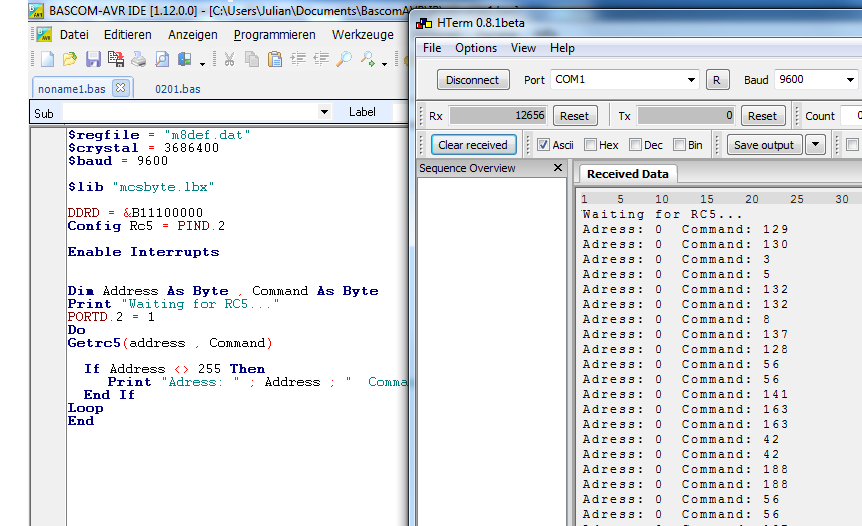Open HTerm Help menu
The width and height of the screenshot is (862, 526).
(x=562, y=48)
